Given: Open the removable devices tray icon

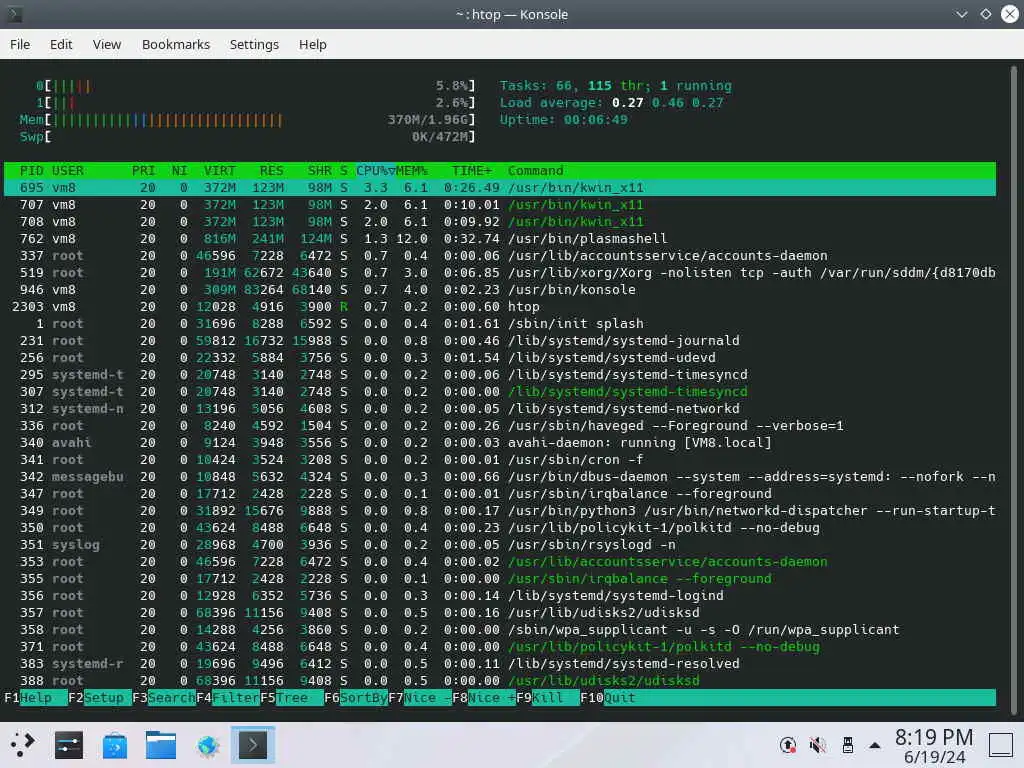Looking at the screenshot, I should point(848,745).
